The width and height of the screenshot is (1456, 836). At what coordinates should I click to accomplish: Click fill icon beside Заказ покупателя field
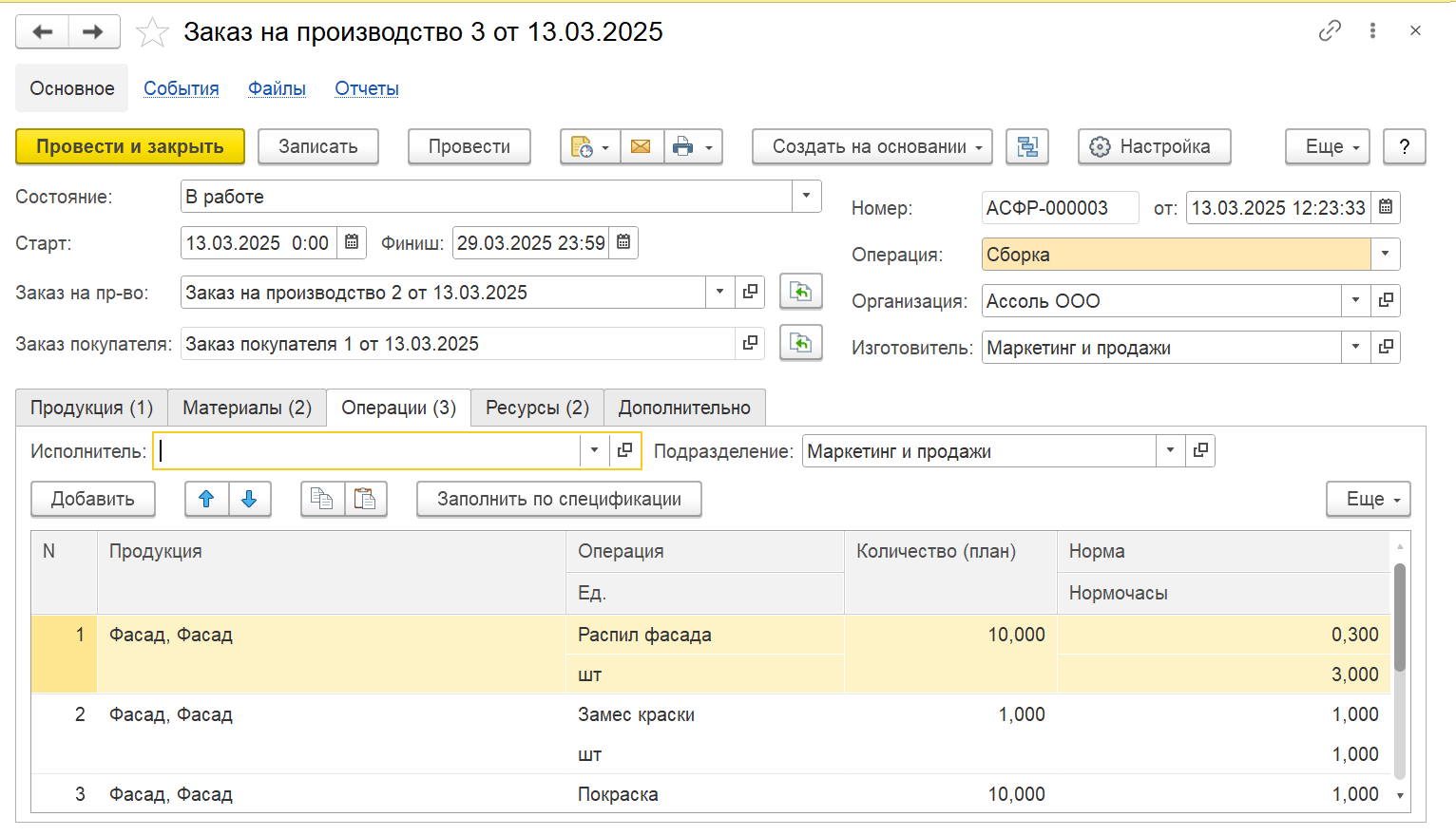click(800, 343)
